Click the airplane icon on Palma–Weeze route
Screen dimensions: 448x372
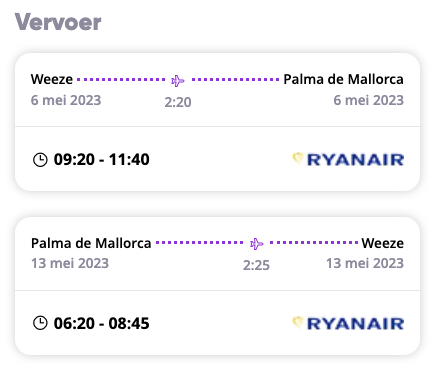coord(256,244)
